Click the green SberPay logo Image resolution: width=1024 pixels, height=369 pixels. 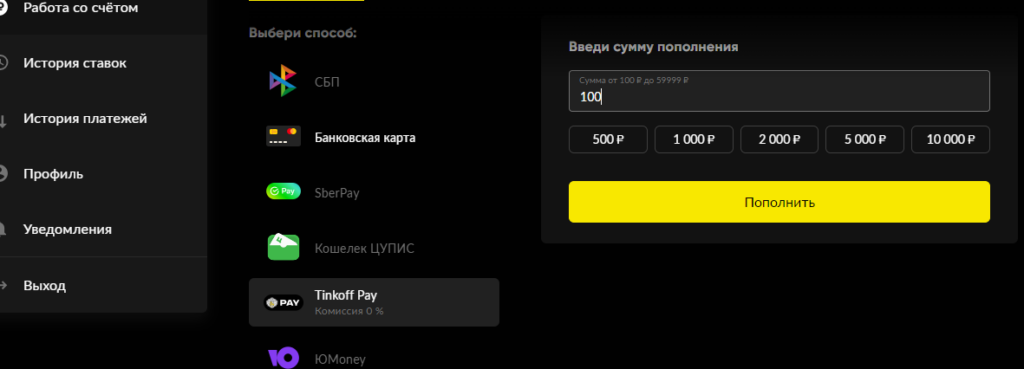[x=283, y=192]
